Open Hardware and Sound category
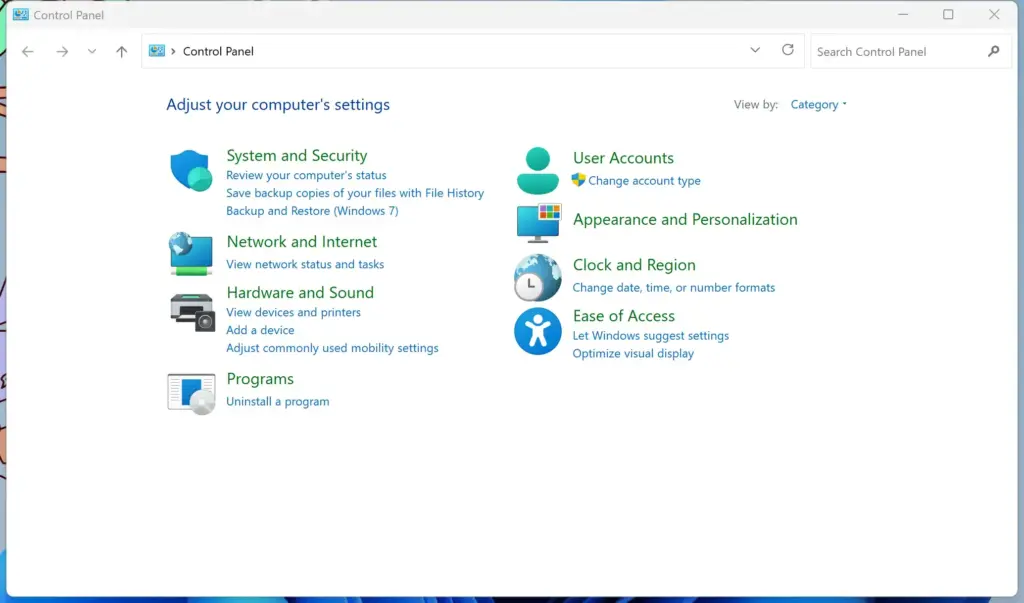The width and height of the screenshot is (1024, 603). 300,293
